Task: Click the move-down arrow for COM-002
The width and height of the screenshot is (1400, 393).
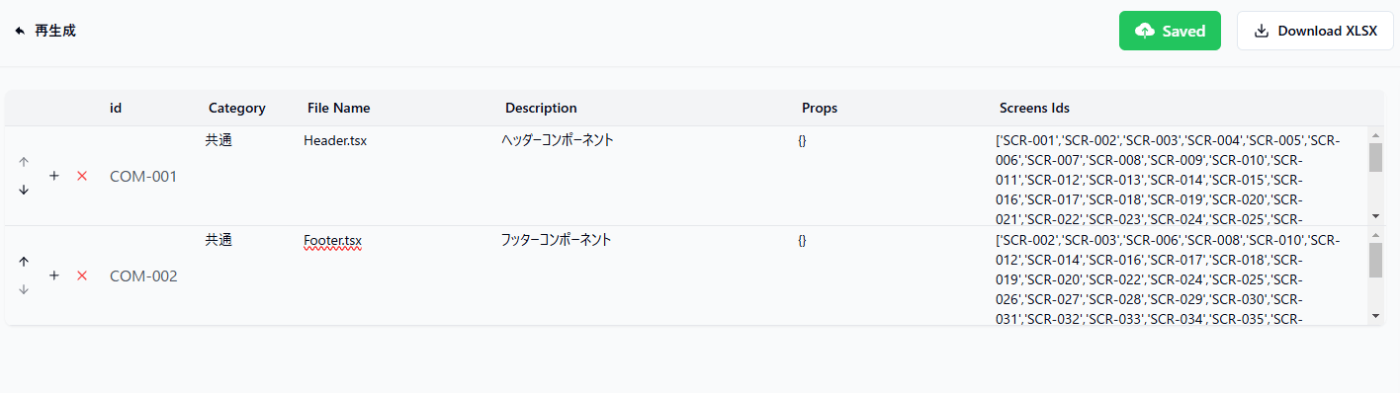Action: [x=24, y=289]
